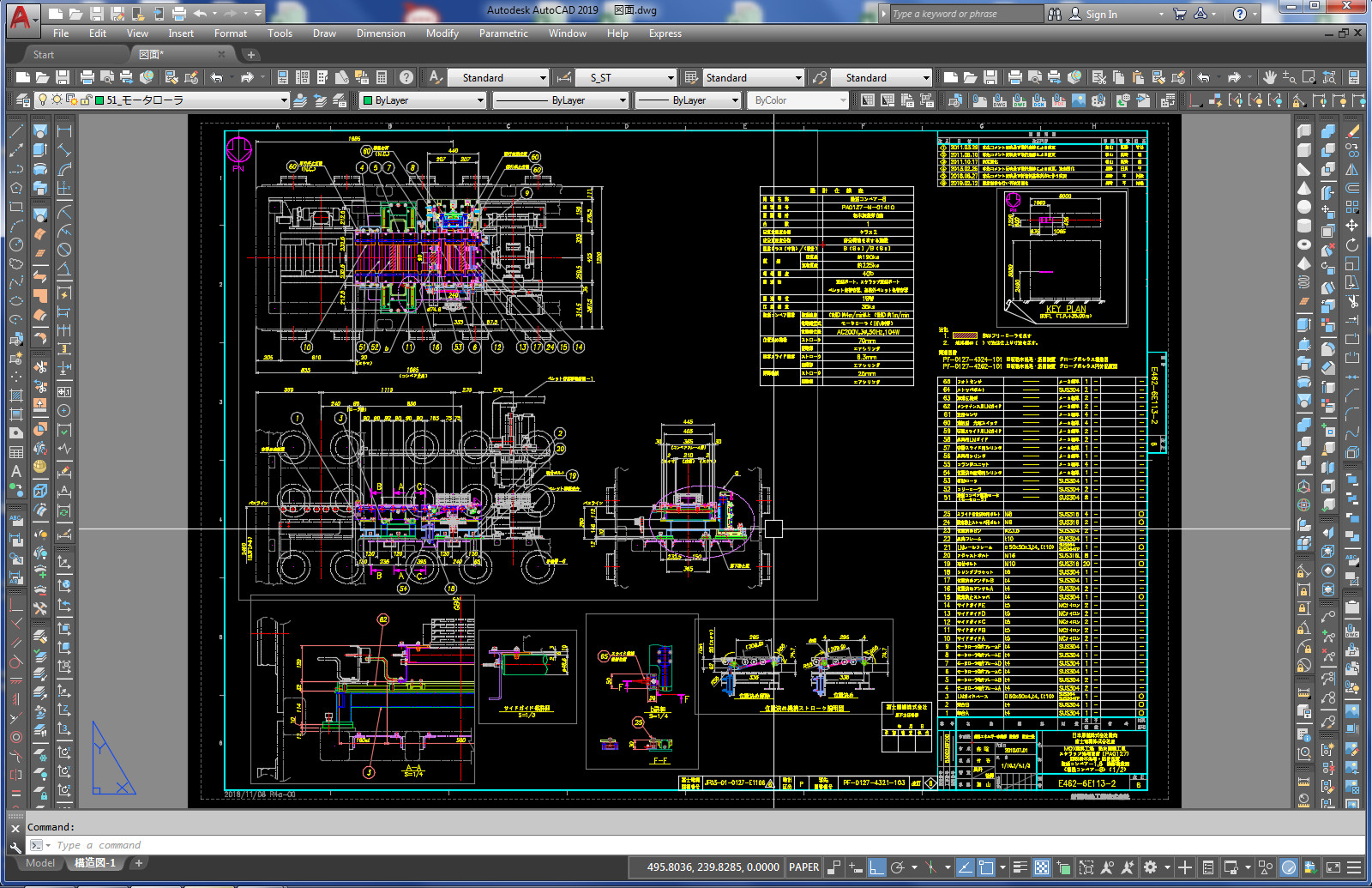1372x888 pixels.
Task: Select the Polygon draw tool
Action: 16,188
